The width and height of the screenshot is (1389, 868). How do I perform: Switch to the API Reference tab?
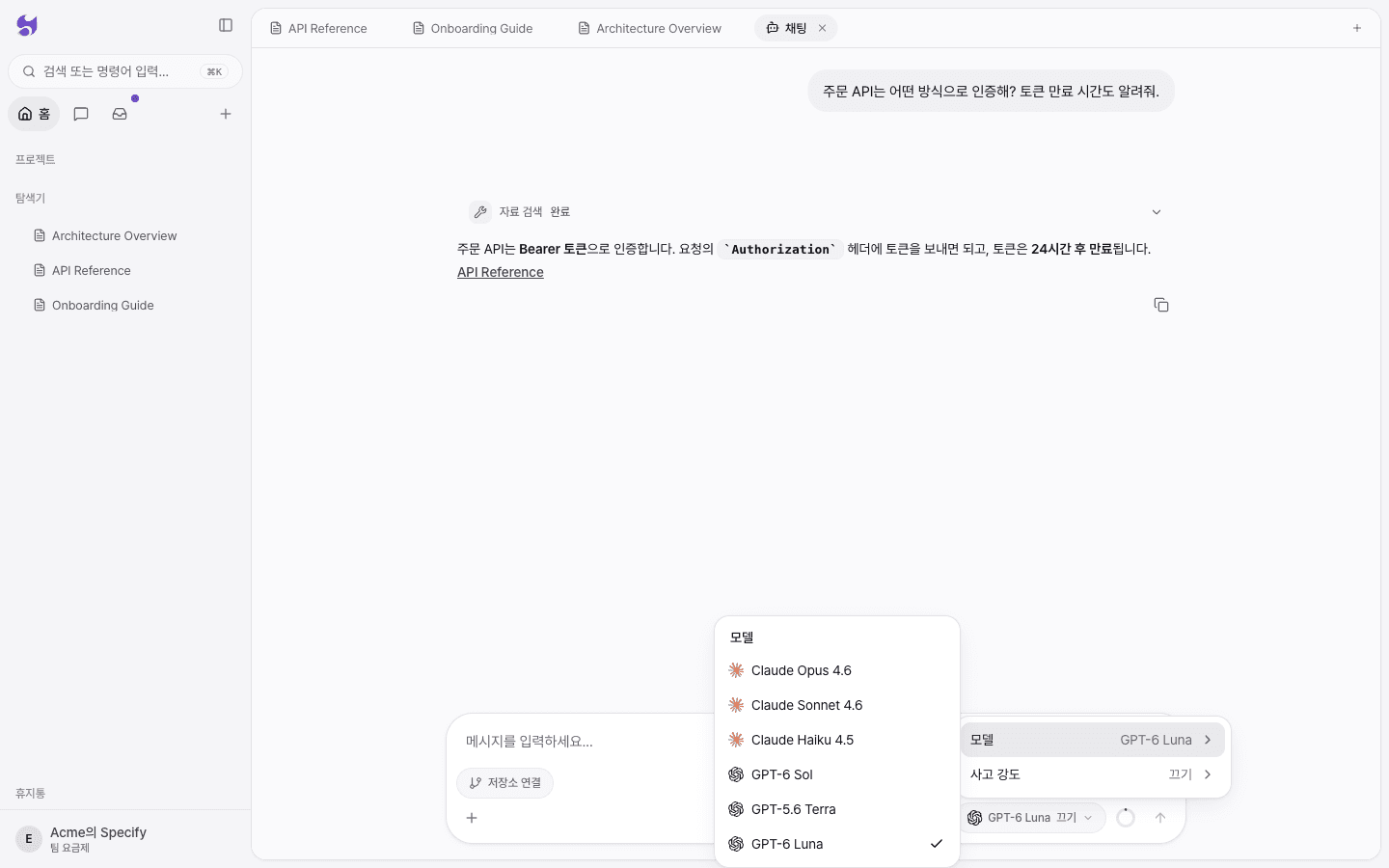[318, 28]
